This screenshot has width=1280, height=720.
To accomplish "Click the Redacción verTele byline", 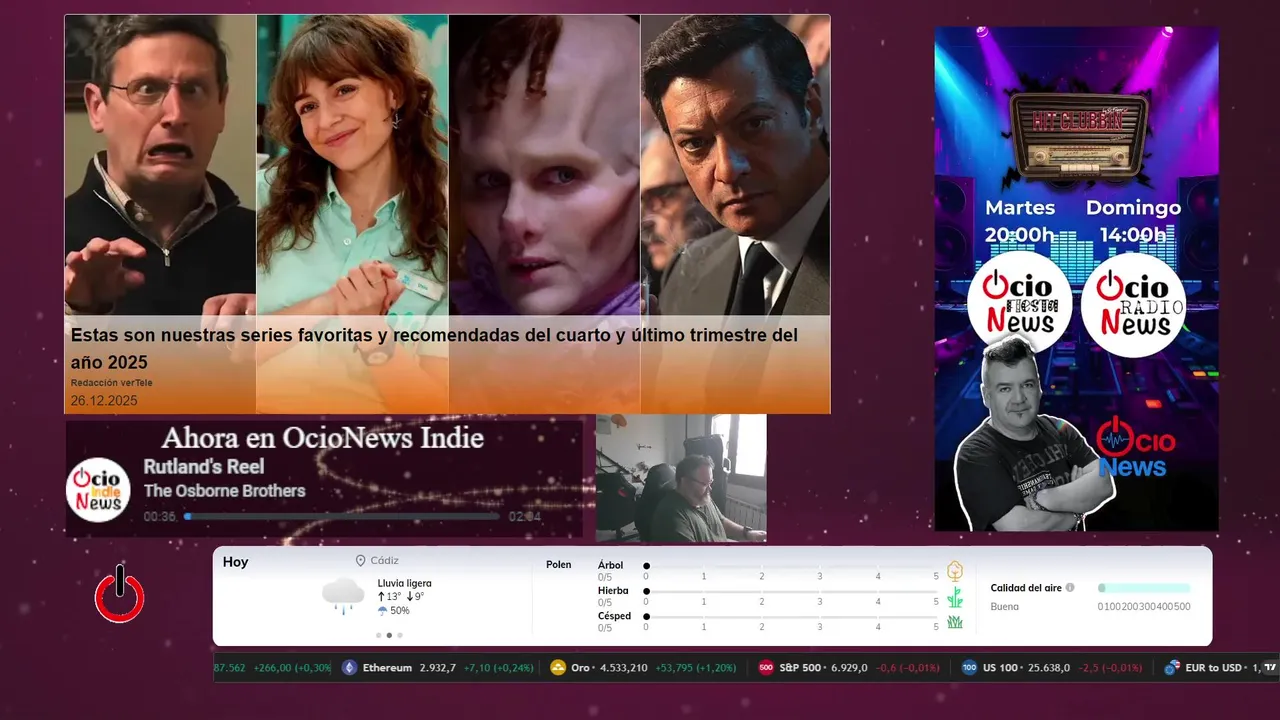I will coord(111,383).
